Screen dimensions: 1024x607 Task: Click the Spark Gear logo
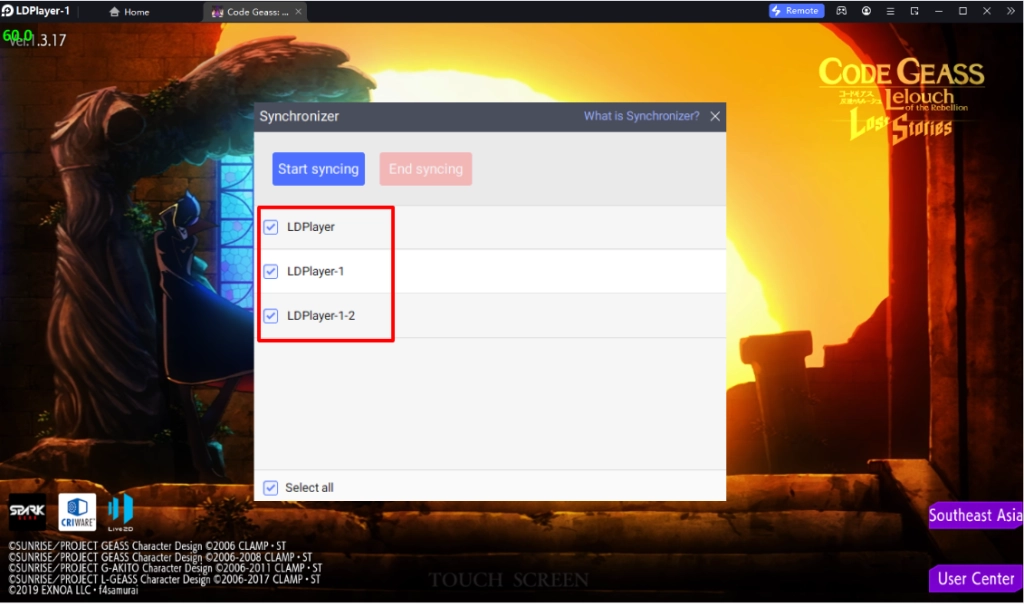26,512
